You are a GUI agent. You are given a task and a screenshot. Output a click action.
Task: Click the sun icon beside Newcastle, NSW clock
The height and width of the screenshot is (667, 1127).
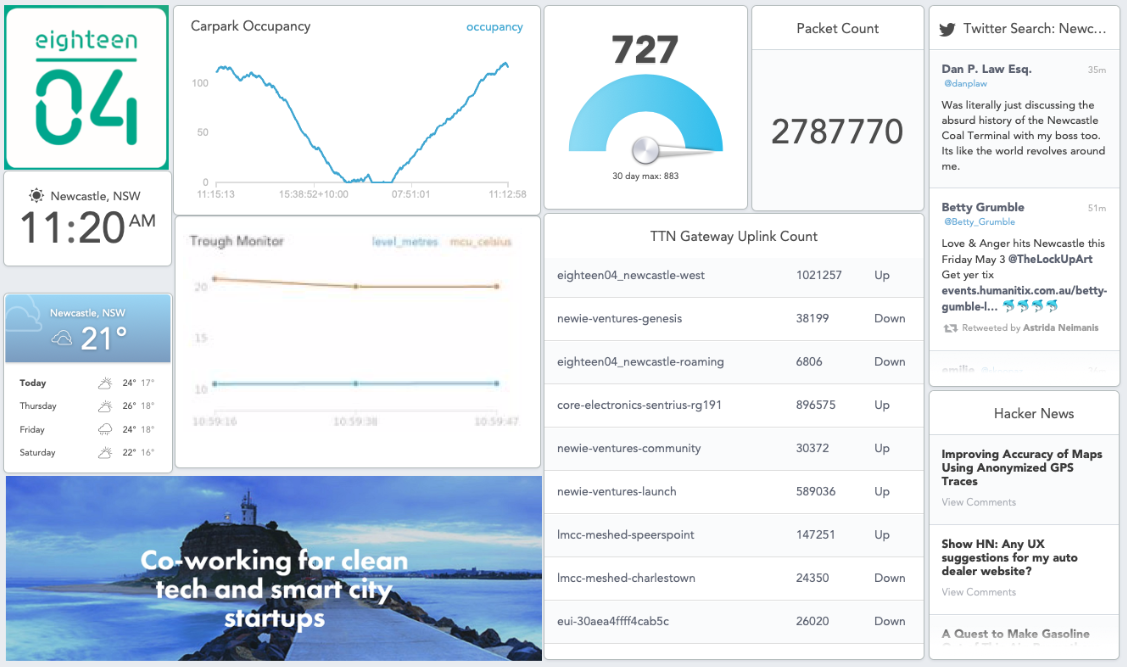pos(36,196)
